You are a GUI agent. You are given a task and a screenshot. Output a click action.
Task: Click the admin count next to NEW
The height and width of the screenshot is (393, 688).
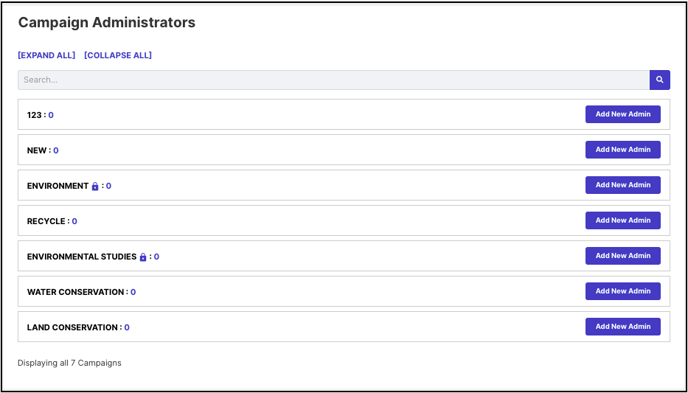click(56, 150)
